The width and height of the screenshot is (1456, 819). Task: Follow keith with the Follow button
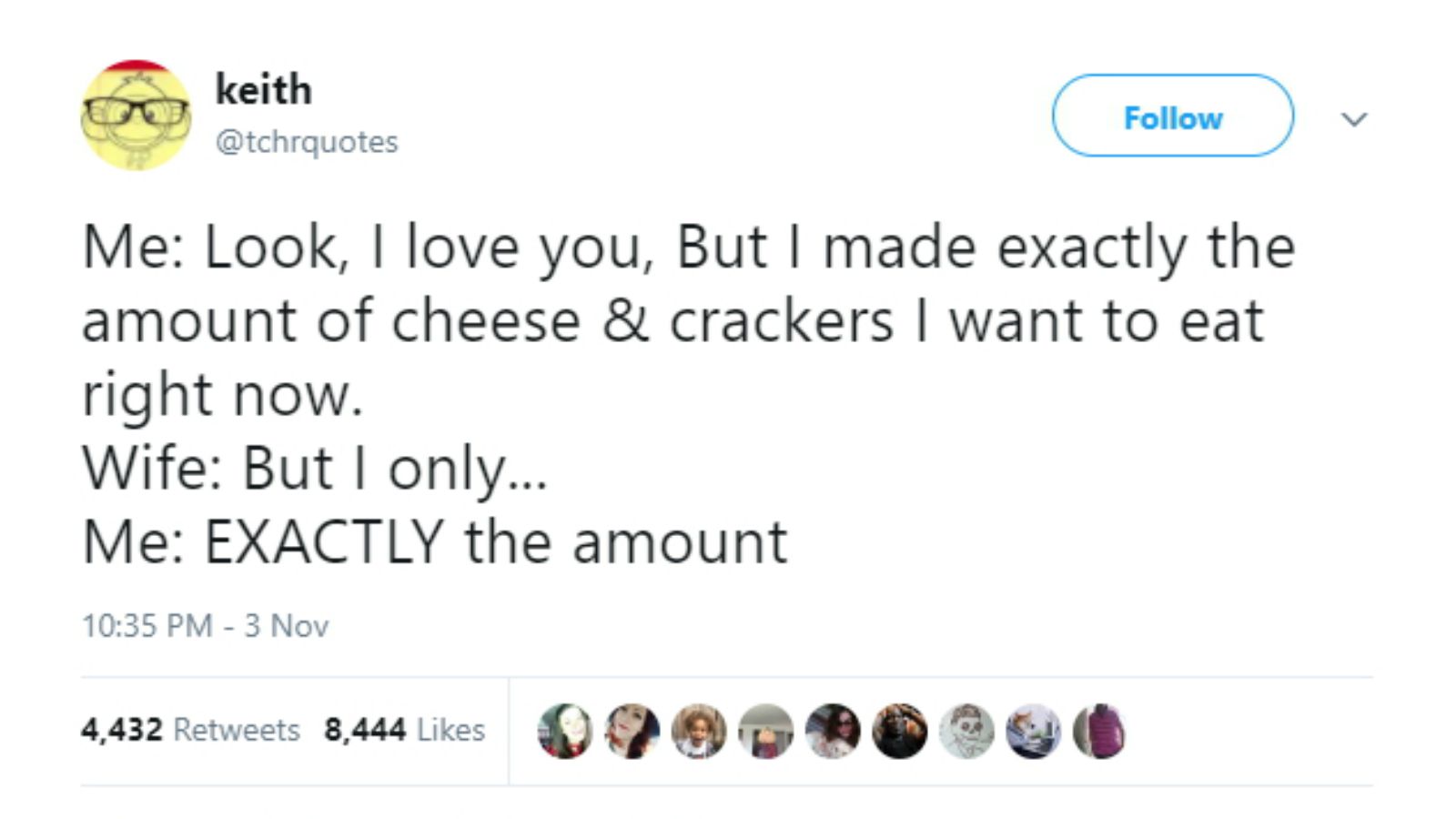(x=1172, y=116)
